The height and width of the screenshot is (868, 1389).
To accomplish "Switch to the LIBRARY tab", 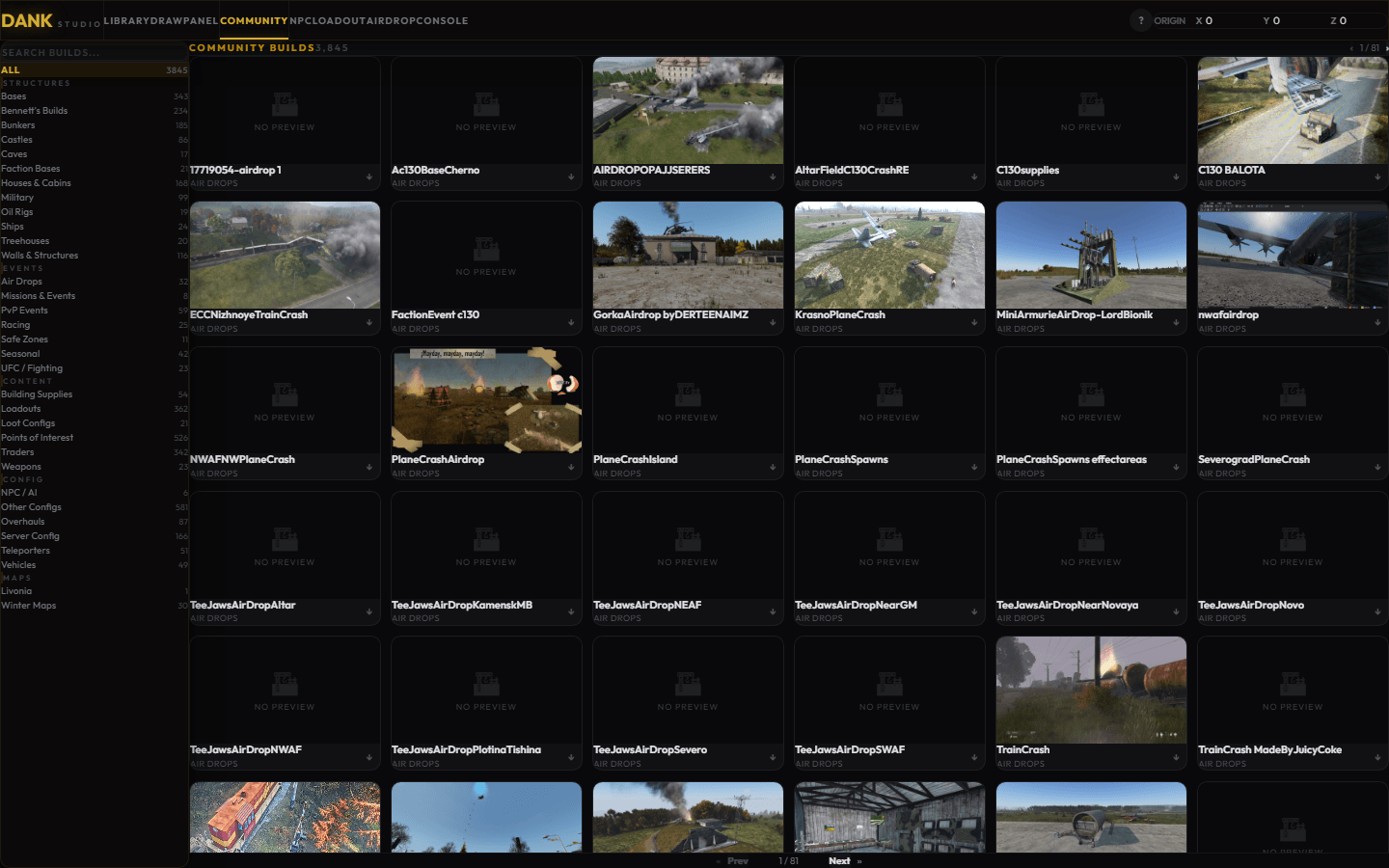I will click(x=126, y=20).
